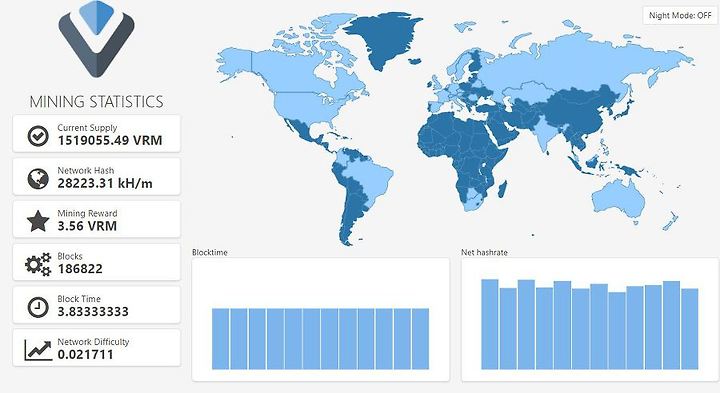Click the Mining Reward label

tap(87, 213)
